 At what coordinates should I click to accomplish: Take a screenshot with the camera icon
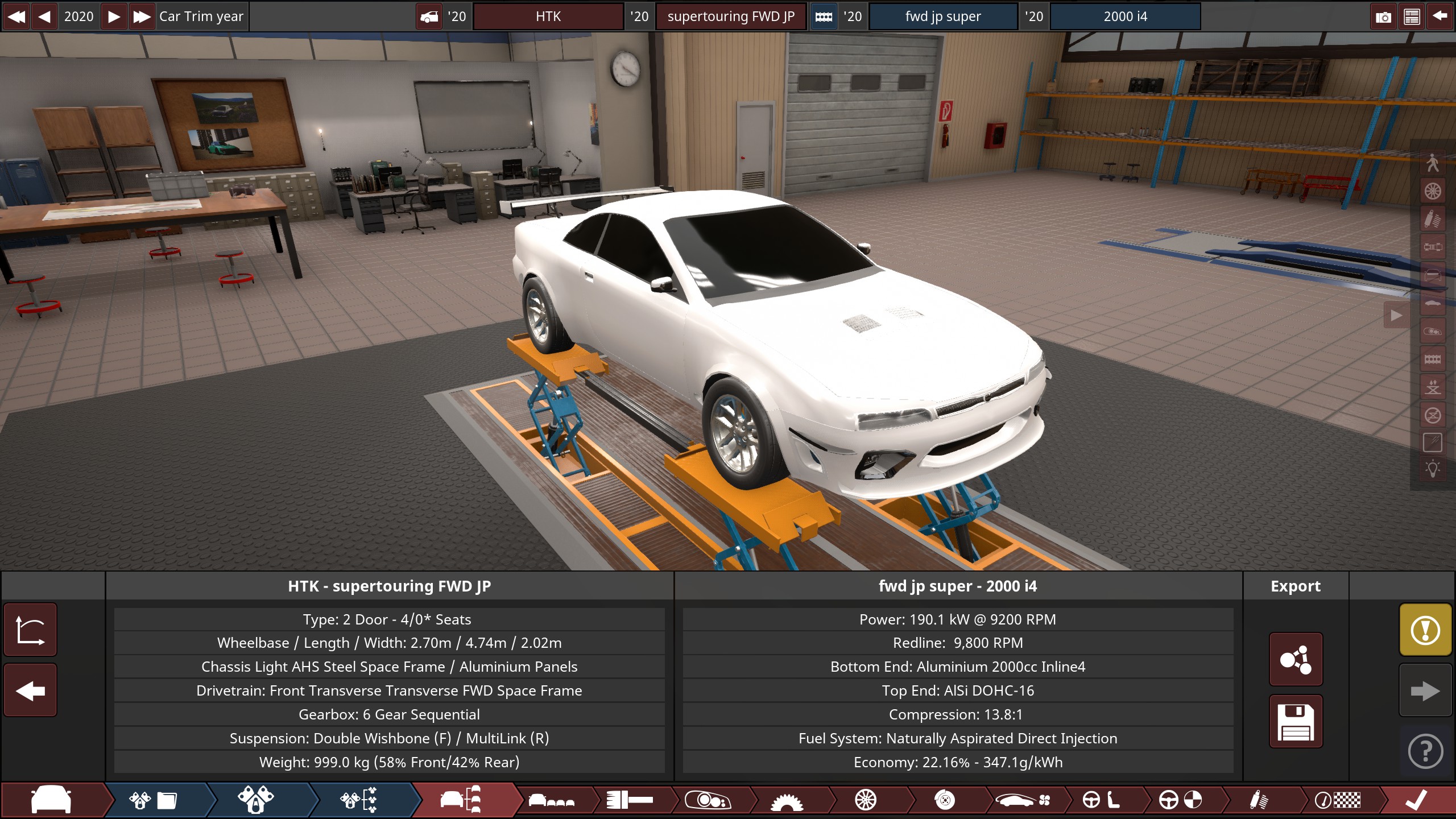coord(1383,16)
